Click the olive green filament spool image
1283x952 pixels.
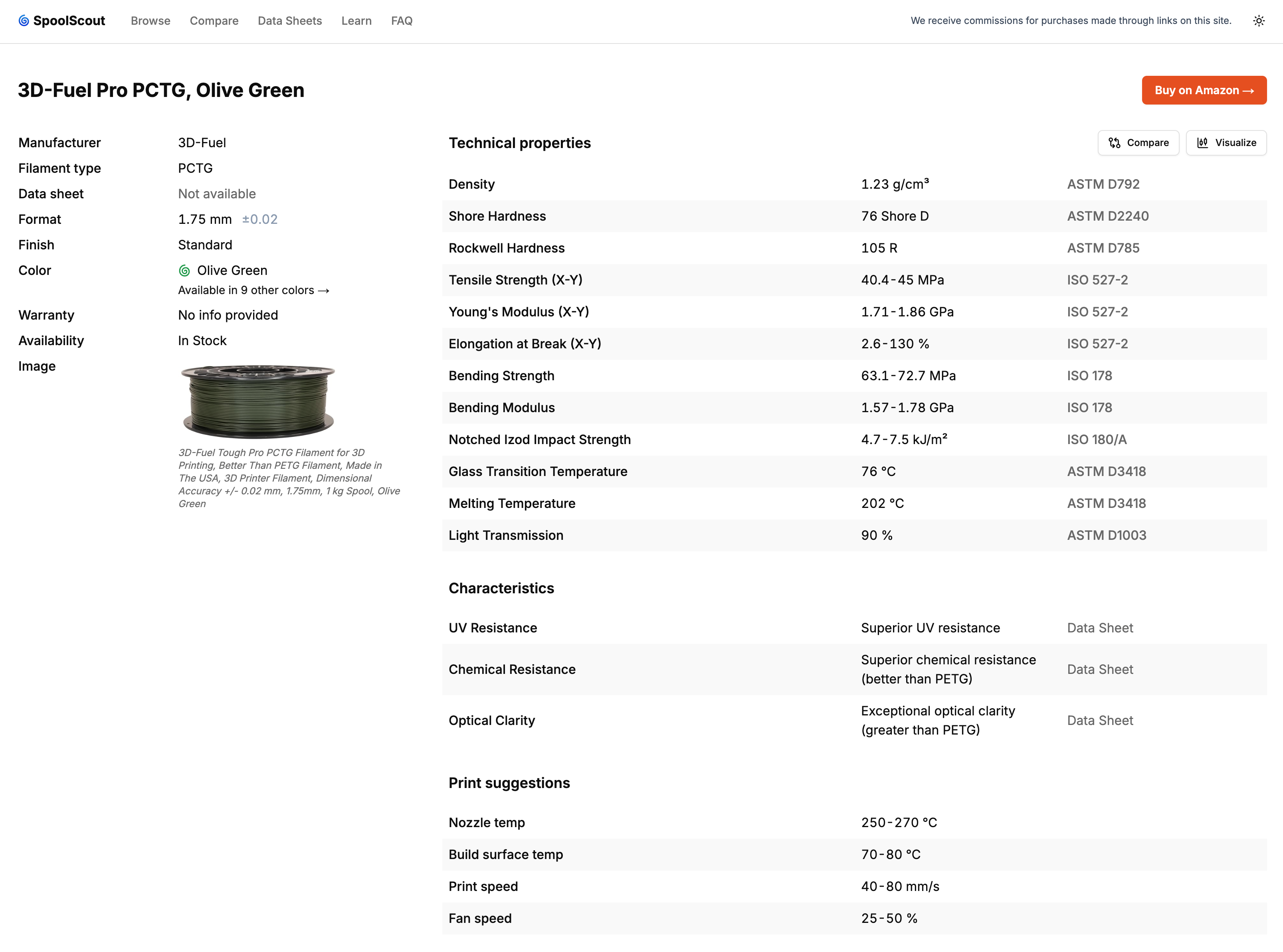coord(258,402)
